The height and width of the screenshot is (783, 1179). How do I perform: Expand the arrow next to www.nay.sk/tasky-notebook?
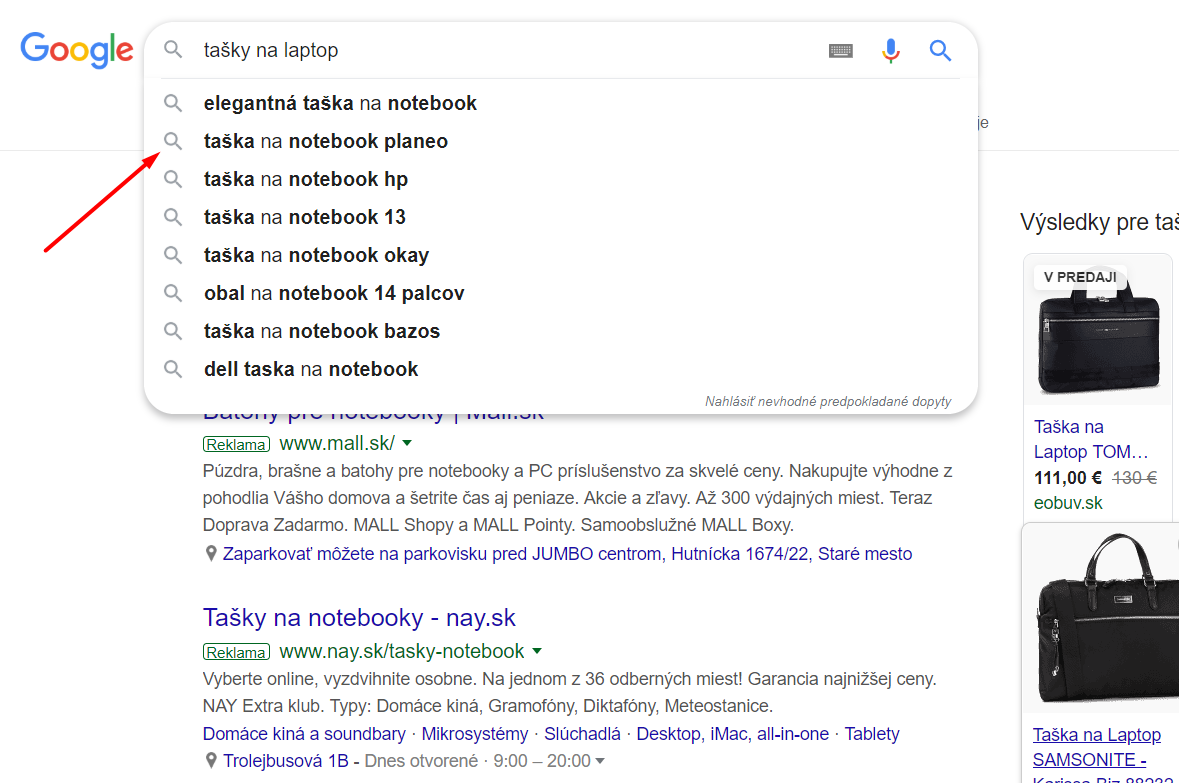(537, 651)
